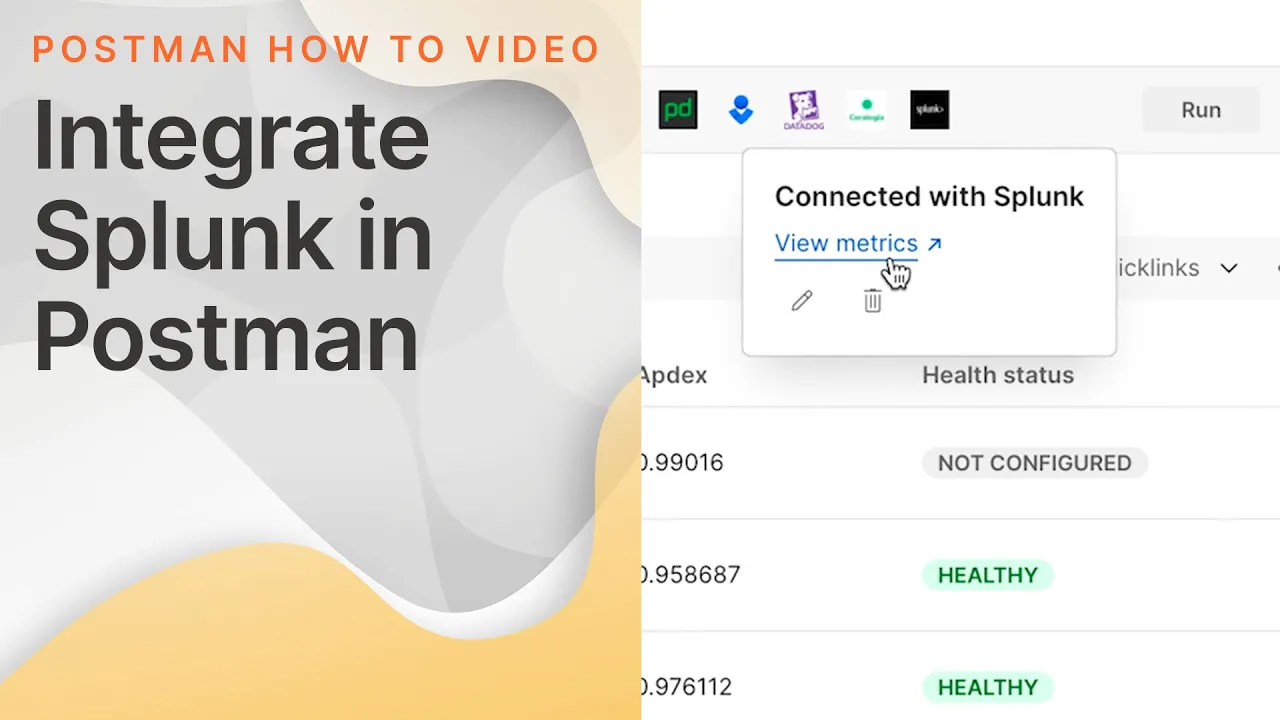This screenshot has height=720, width=1280.
Task: Click the HEALTHY badge beside Apdex 0.976112
Action: 988,687
